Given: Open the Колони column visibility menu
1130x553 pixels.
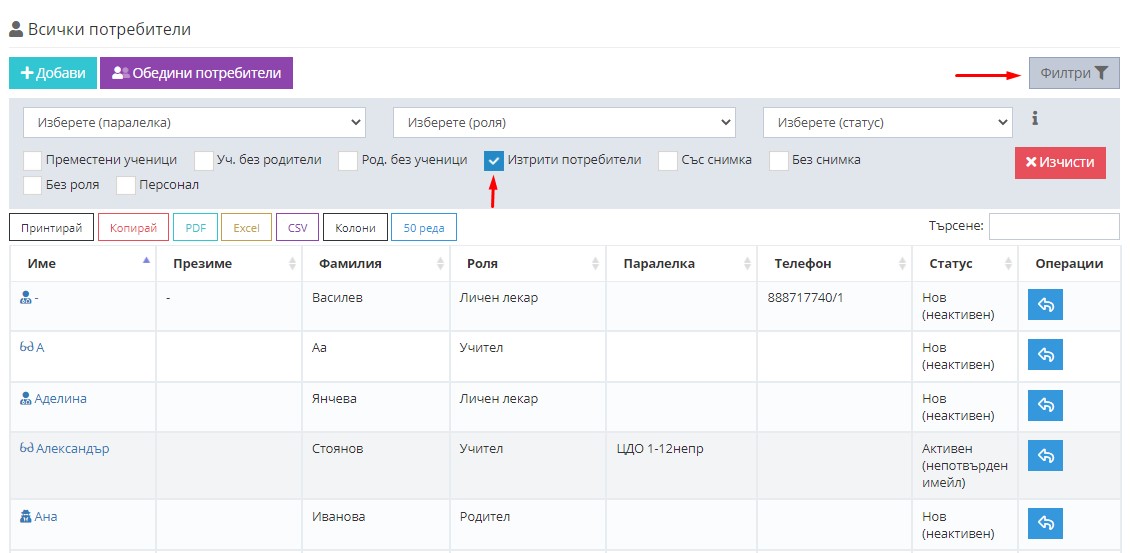Looking at the screenshot, I should (x=355, y=228).
